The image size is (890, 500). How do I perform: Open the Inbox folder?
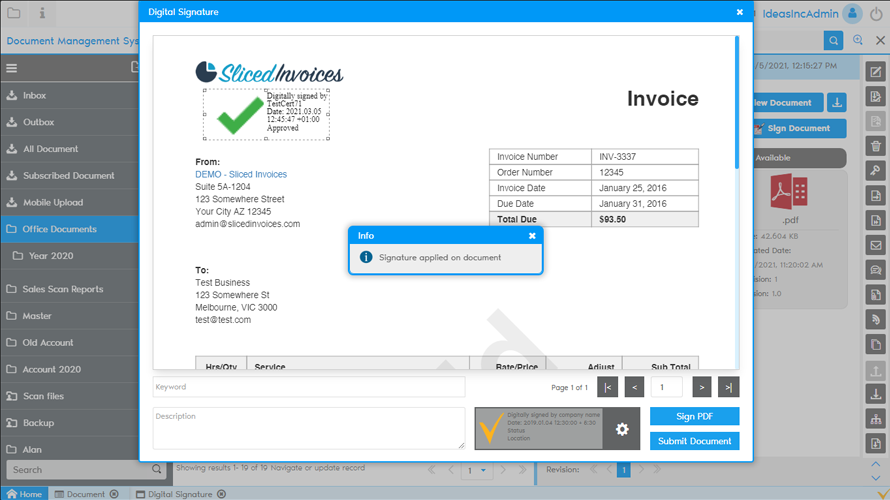(69, 95)
